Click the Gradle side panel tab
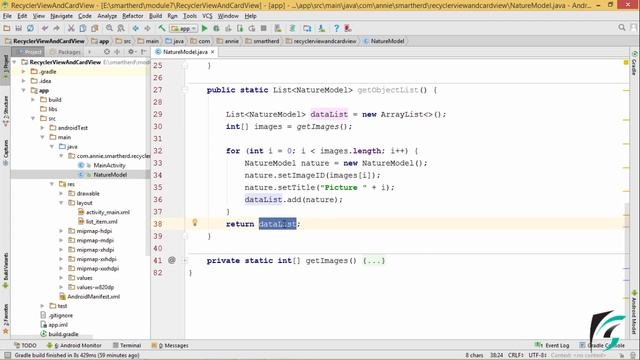Viewport: 640px width, 360px height. tap(635, 64)
